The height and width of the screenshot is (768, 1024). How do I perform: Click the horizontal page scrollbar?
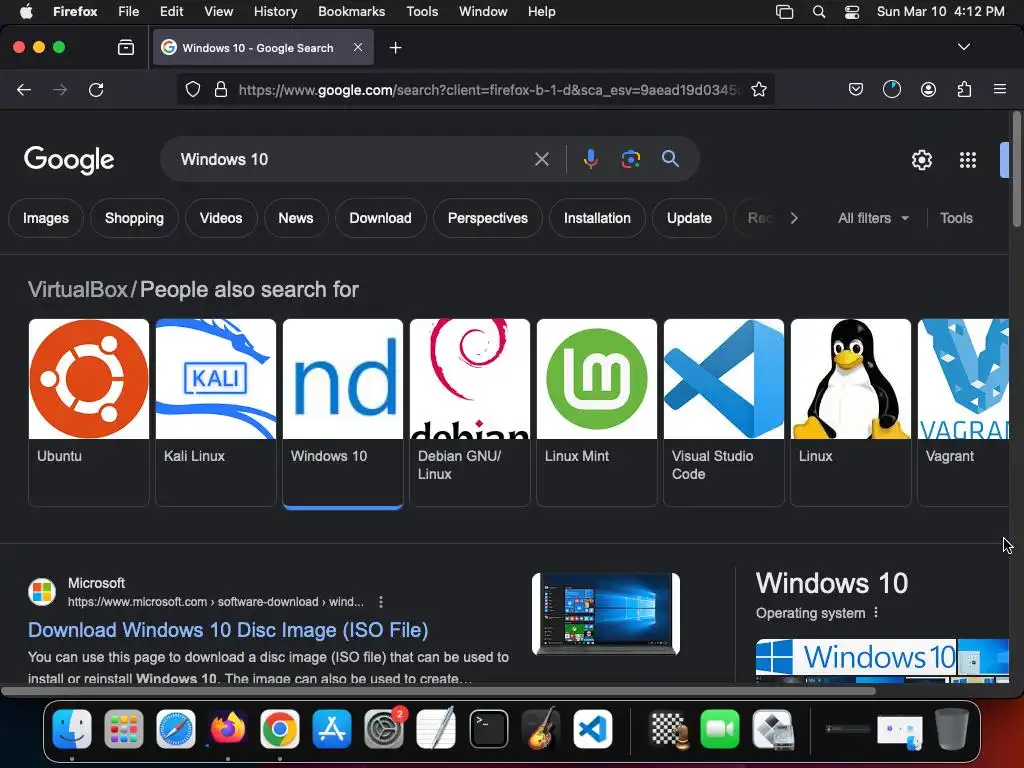[438, 690]
